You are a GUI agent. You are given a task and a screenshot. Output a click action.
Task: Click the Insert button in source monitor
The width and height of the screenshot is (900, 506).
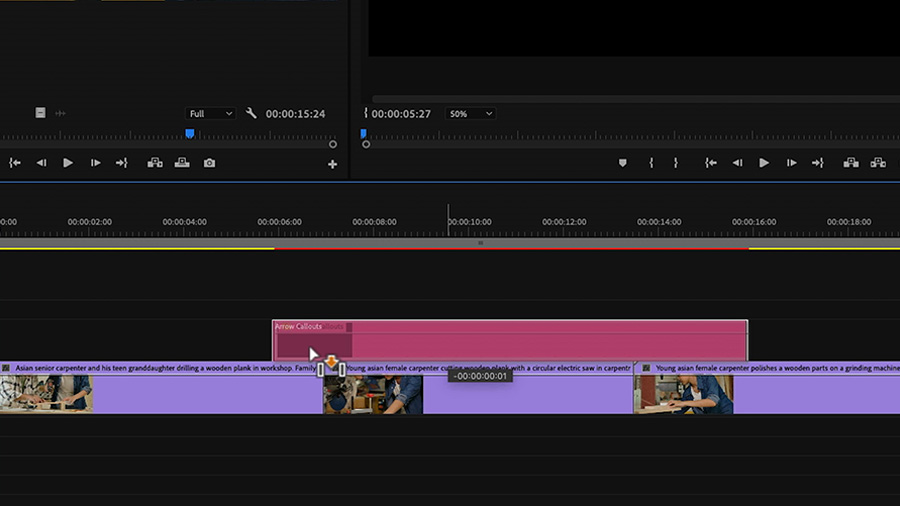[155, 163]
